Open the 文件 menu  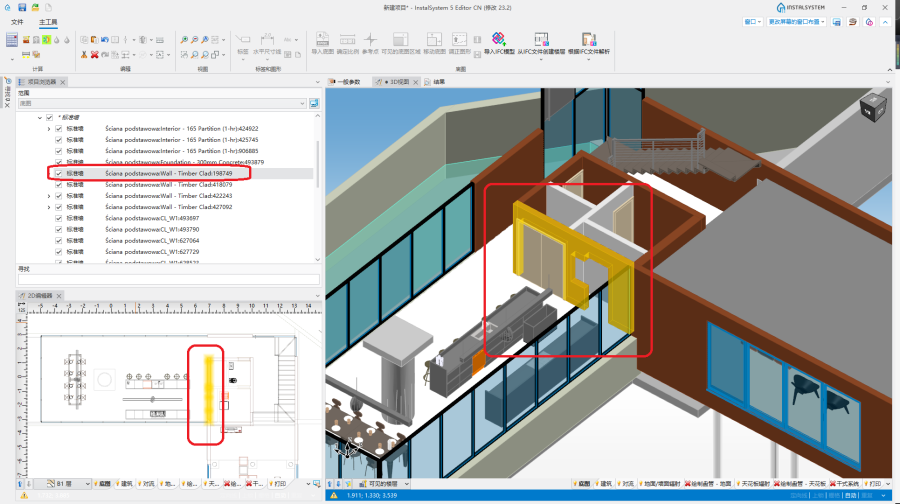(17, 22)
